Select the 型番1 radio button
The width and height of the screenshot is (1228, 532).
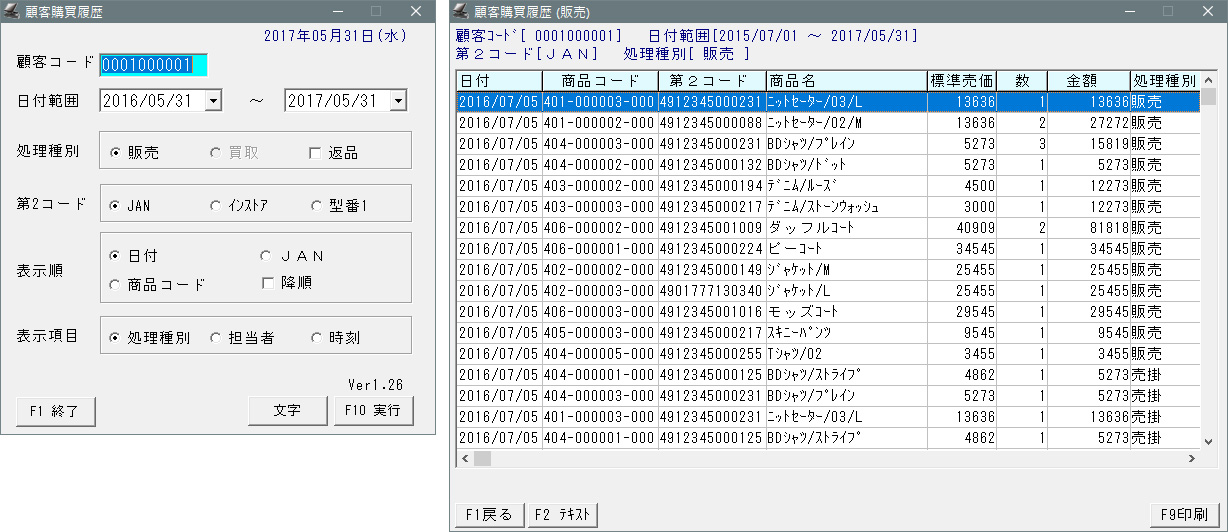[316, 205]
